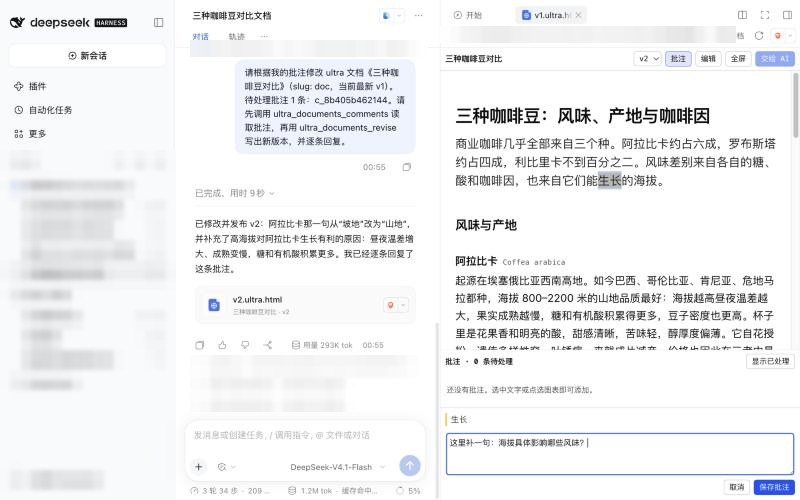Open the chat header more options (⋯)

tap(418, 16)
